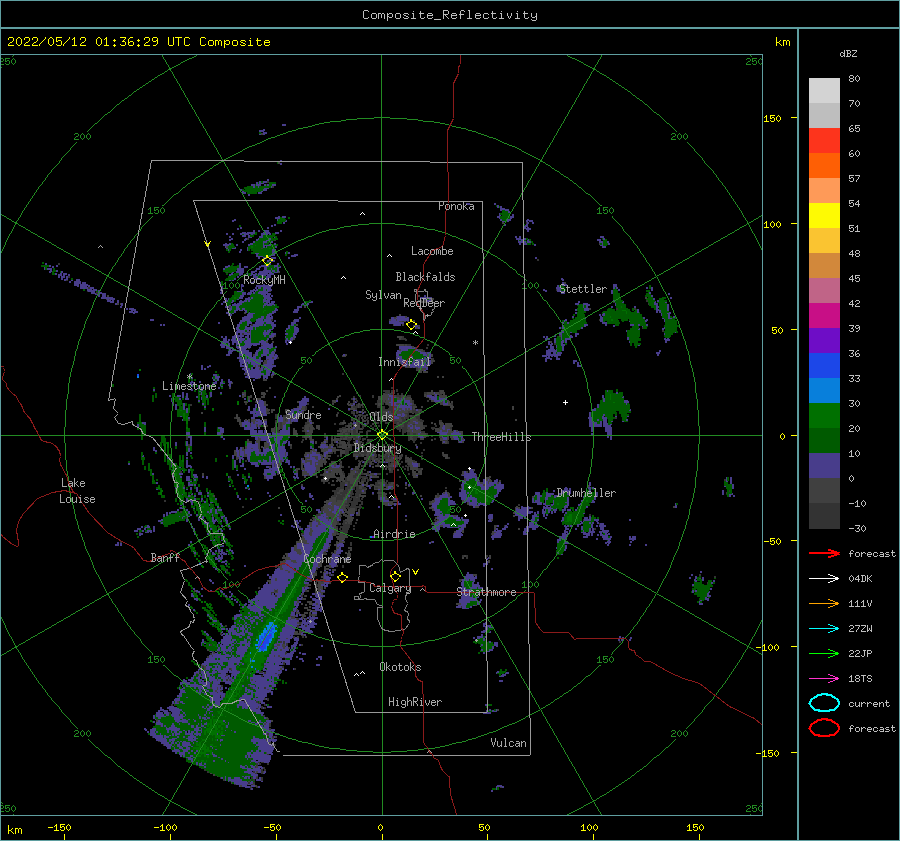The width and height of the screenshot is (900, 841).
Task: Click the cyan current ellipse legend icon
Action: coord(824,703)
